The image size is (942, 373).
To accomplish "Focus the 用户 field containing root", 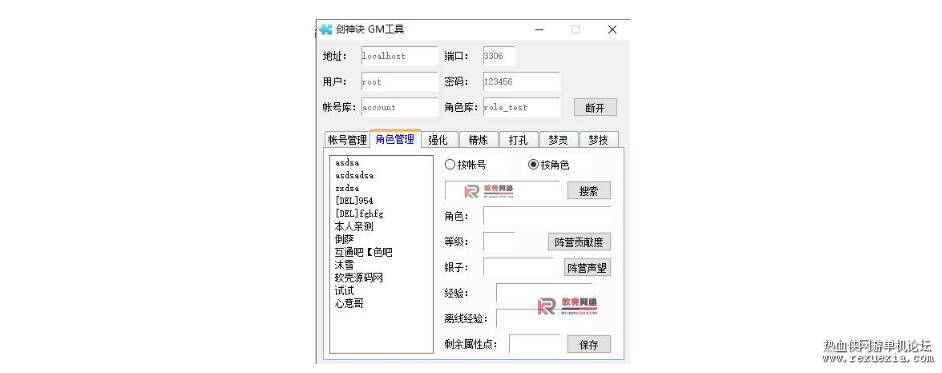I will coord(400,82).
